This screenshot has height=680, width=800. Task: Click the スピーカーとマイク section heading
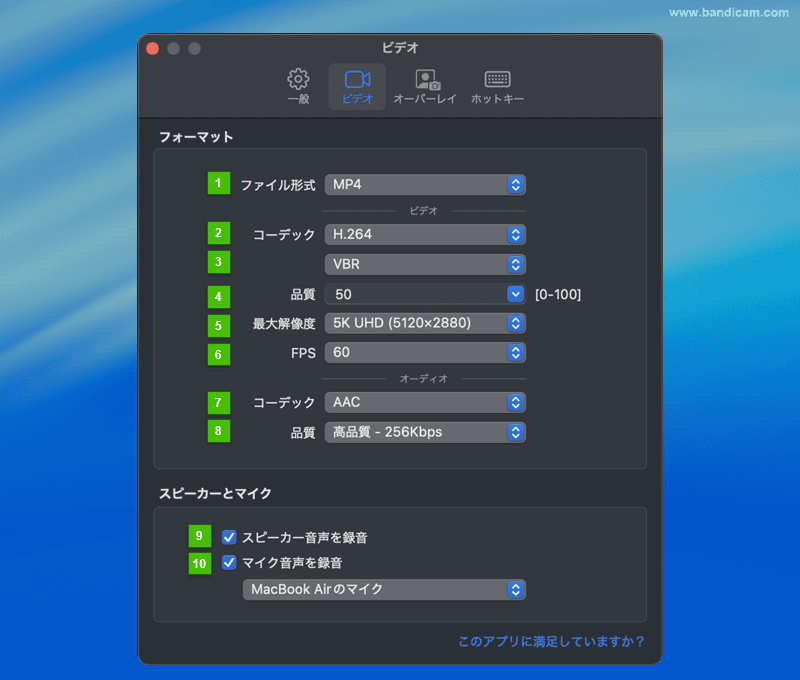215,493
